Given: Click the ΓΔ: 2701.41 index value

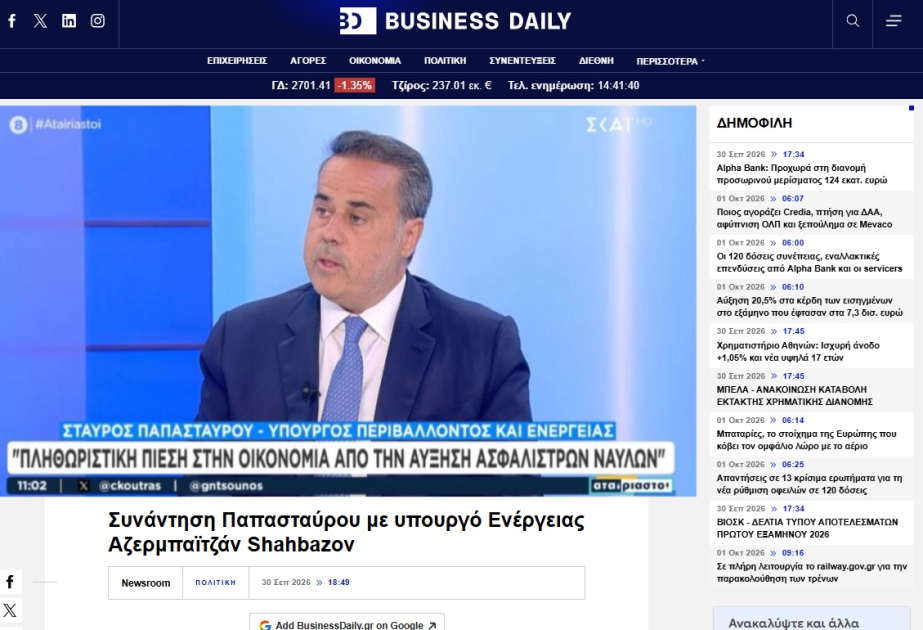Looking at the screenshot, I should (x=301, y=85).
